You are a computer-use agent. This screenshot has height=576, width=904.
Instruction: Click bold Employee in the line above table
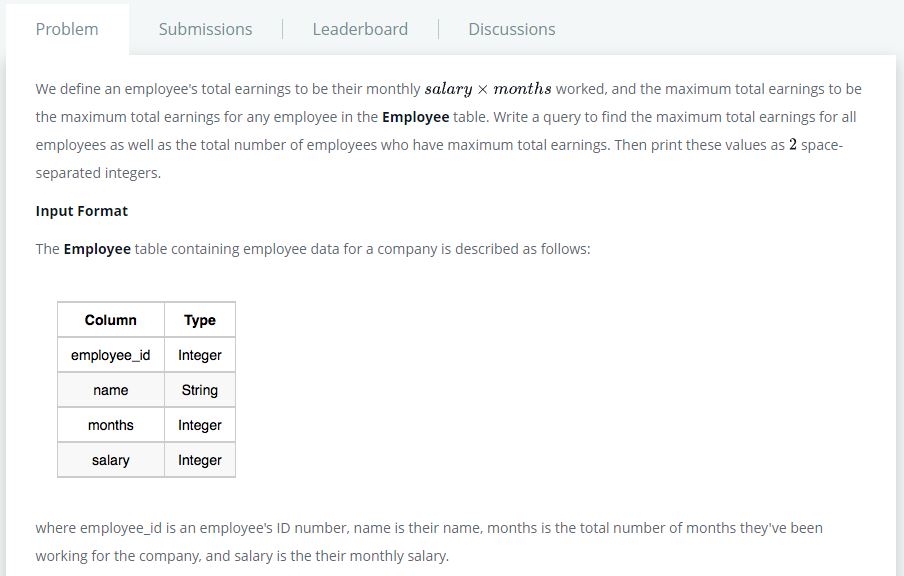97,249
